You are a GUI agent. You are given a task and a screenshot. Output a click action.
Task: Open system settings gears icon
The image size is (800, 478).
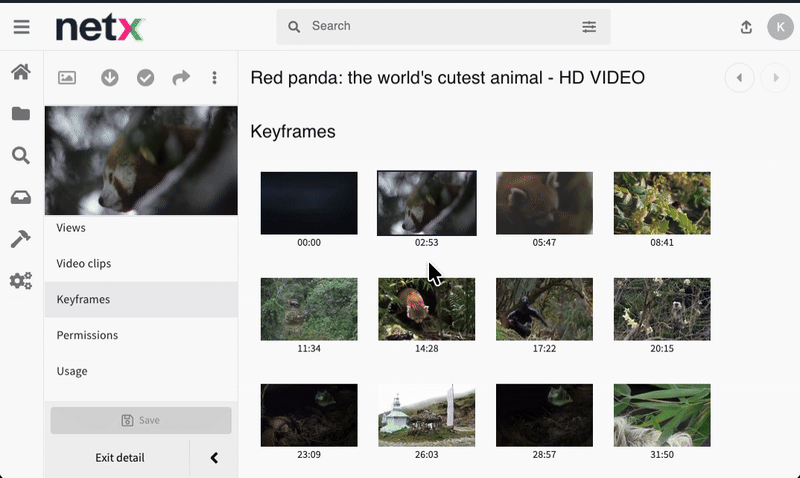click(21, 281)
